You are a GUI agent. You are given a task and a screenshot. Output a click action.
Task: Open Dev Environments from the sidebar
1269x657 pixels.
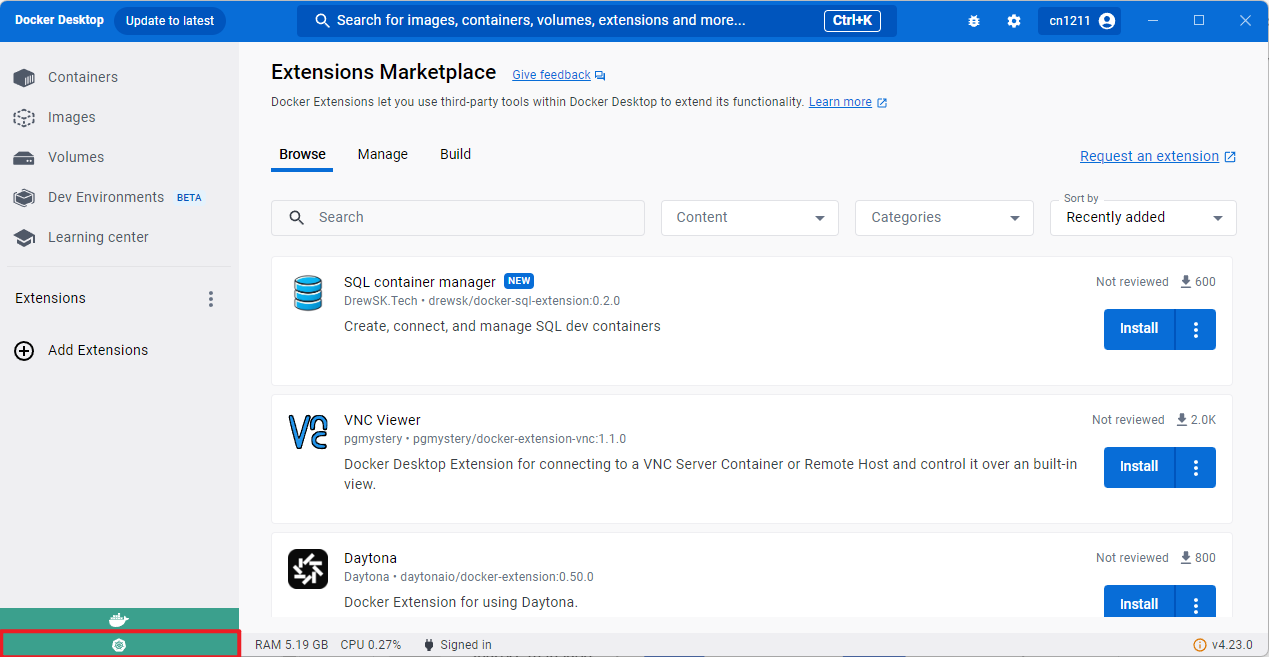[x=105, y=197]
